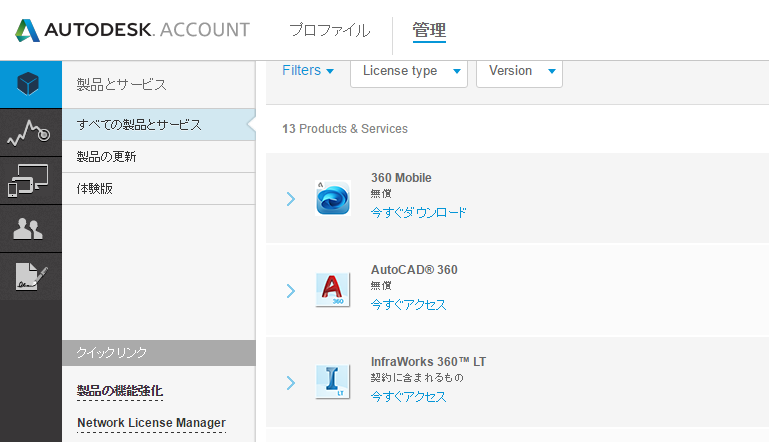Viewport: 769px width, 442px height.
Task: Select 製品の更新 in the side menu
Action: click(x=107, y=157)
